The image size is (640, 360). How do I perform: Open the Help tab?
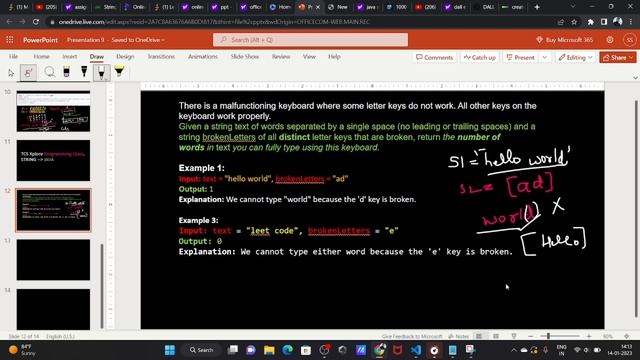pos(334,56)
